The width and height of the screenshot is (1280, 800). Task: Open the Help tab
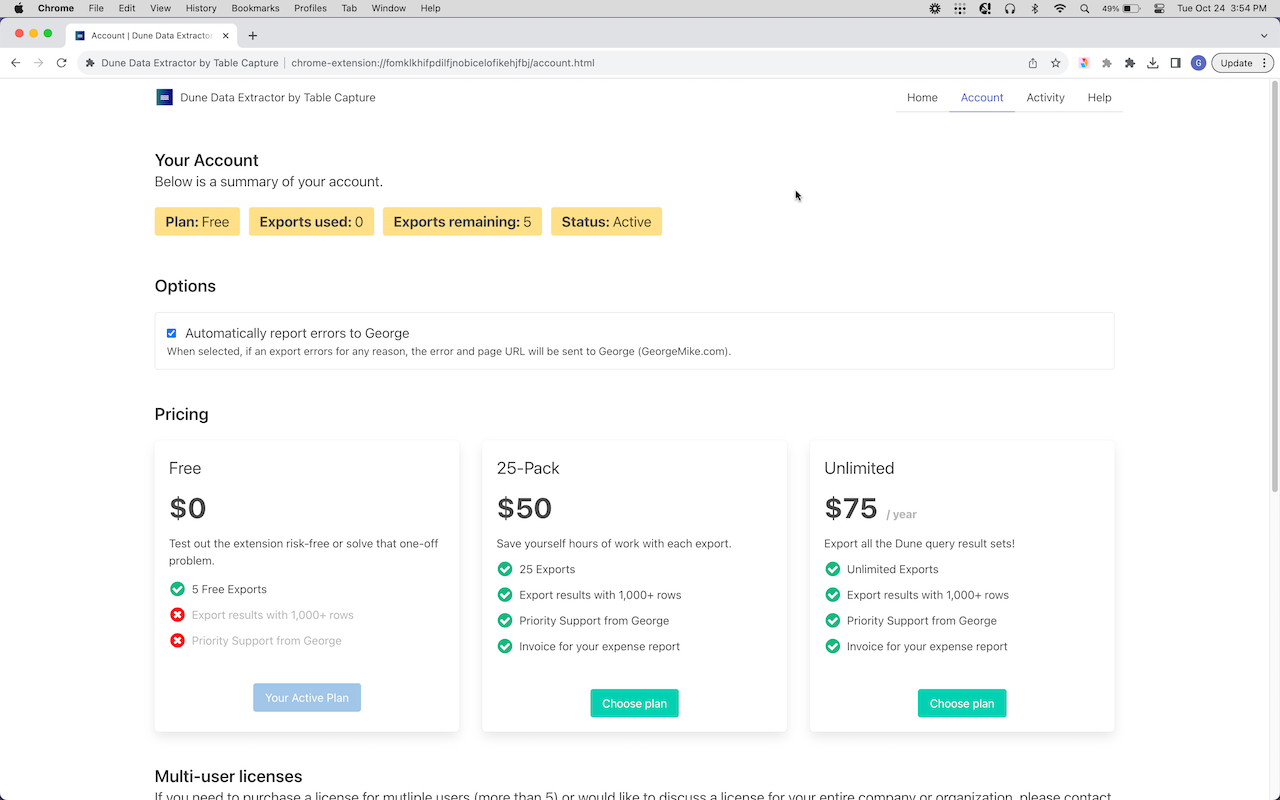(x=1099, y=97)
